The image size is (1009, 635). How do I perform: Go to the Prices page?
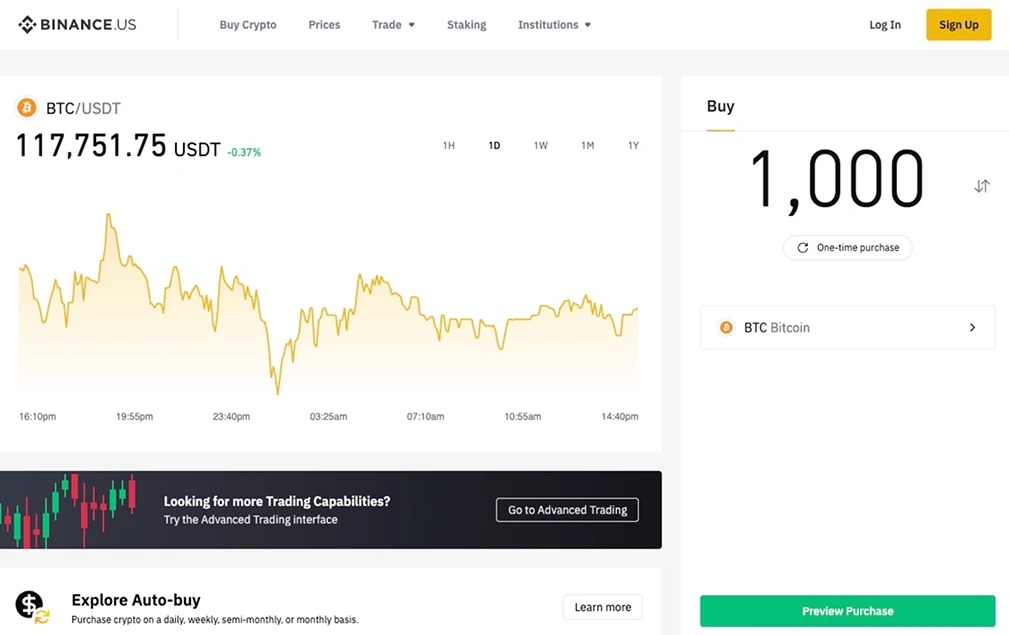coord(324,25)
